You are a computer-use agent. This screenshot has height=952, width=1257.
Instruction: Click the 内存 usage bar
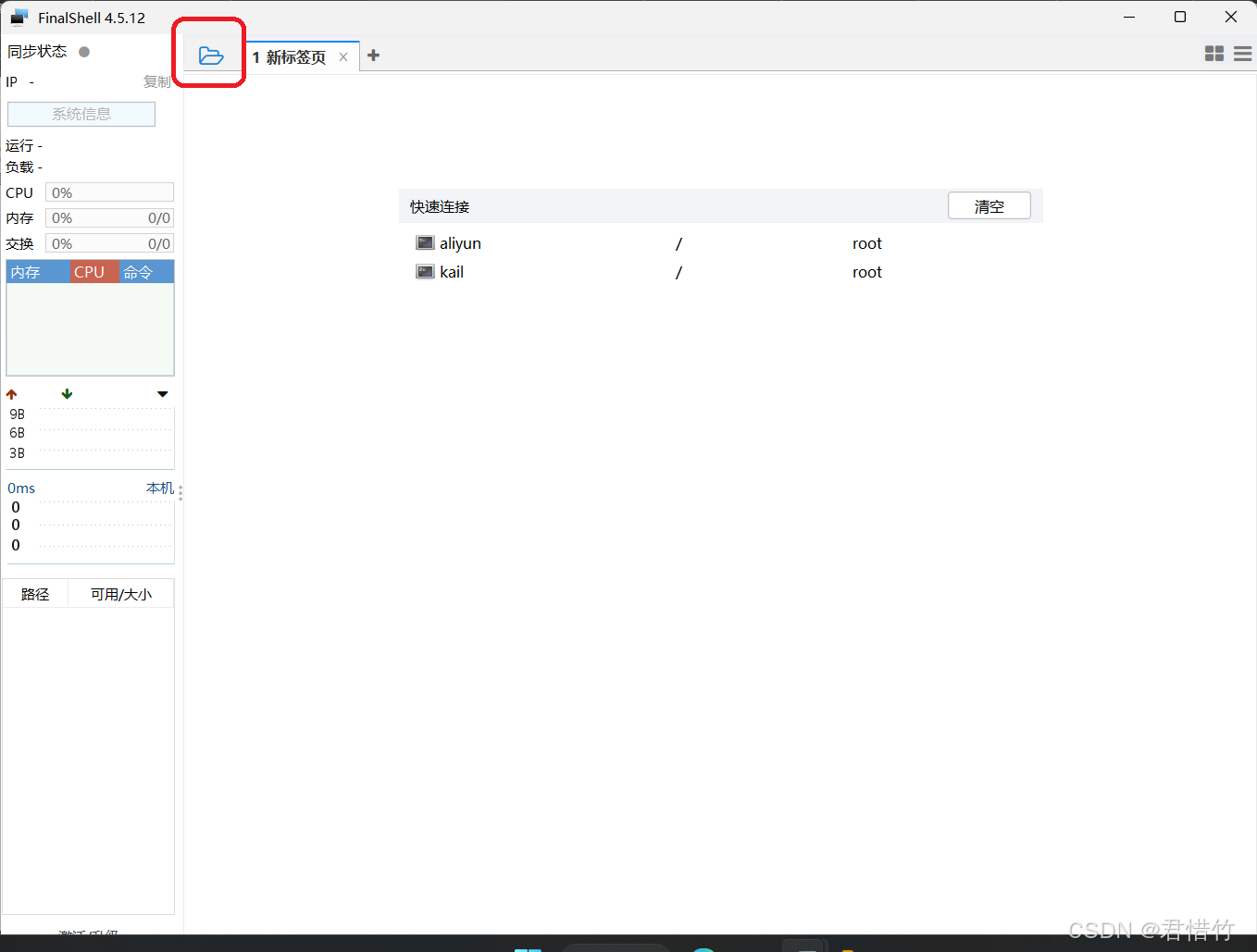pos(109,218)
